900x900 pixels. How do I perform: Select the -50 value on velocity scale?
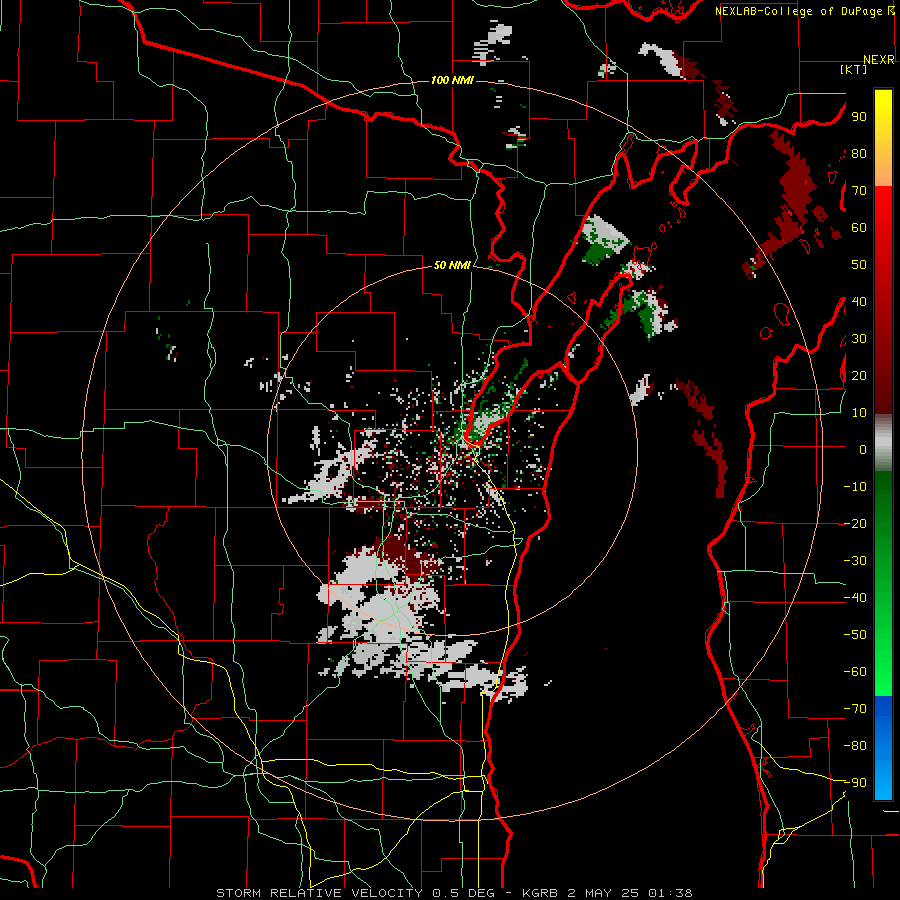855,635
